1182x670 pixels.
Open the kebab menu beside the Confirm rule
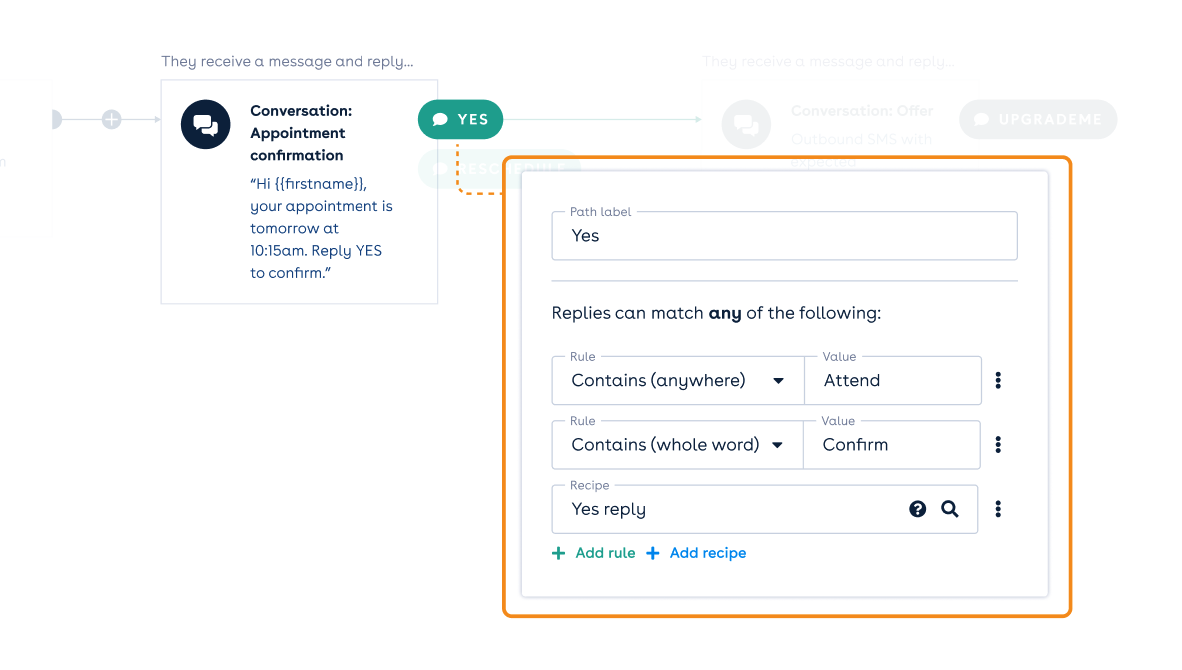(997, 444)
